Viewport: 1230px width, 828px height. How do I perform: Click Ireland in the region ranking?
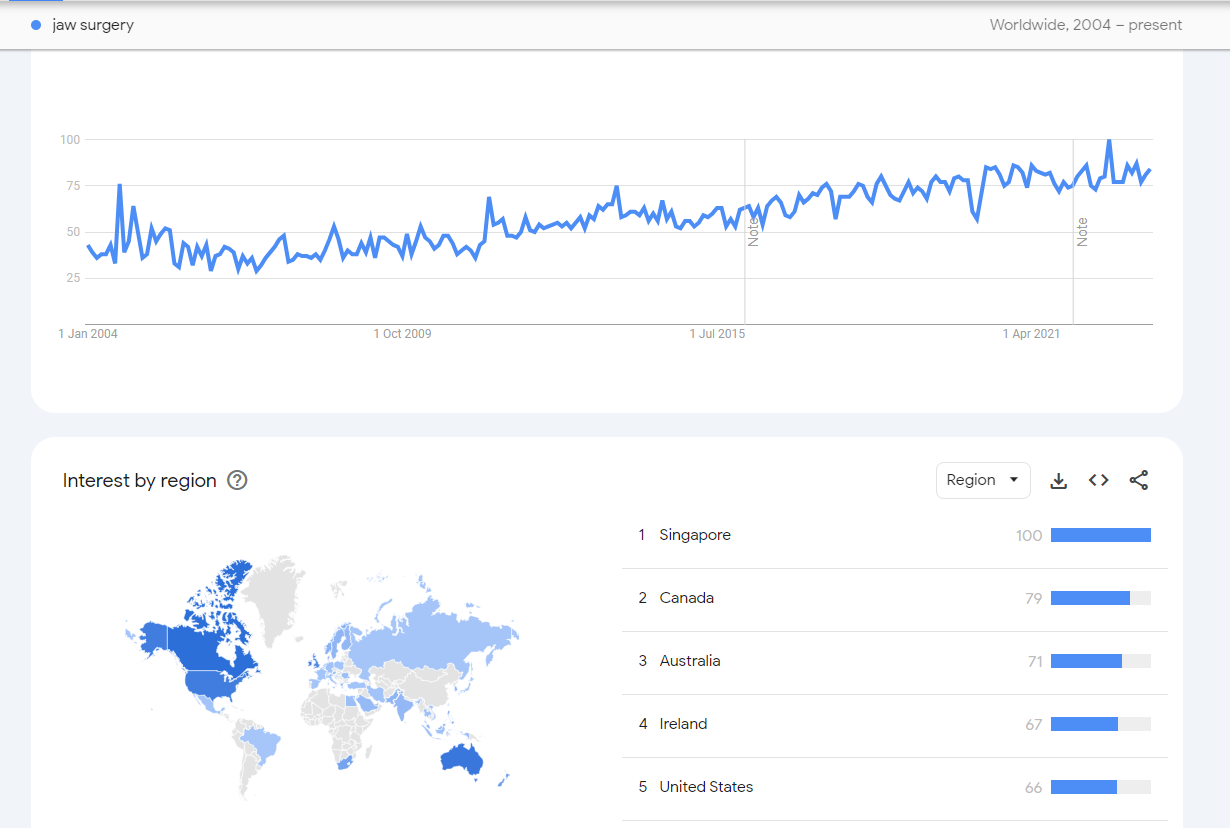tap(683, 724)
